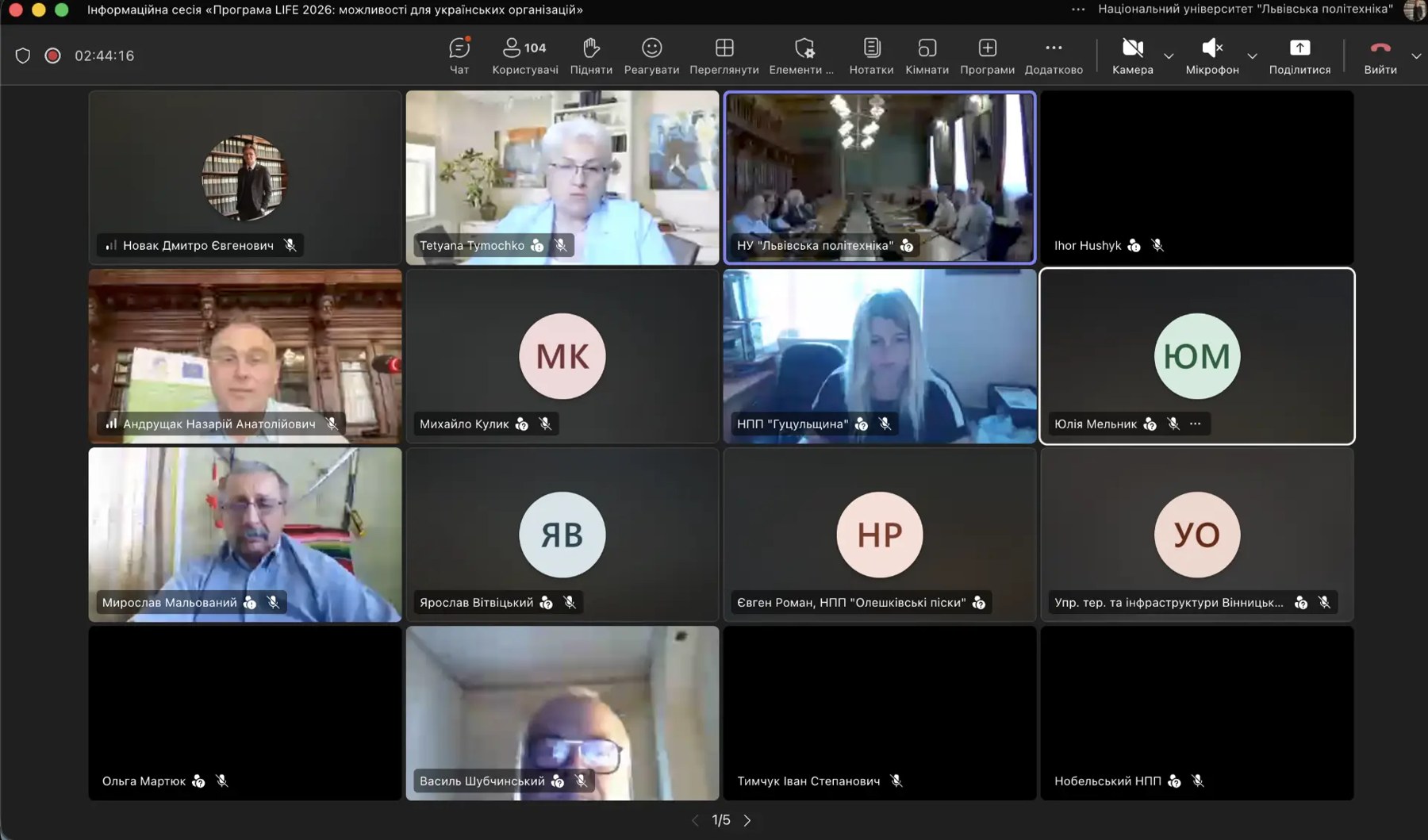Leave the meeting with Вийти

[1380, 56]
